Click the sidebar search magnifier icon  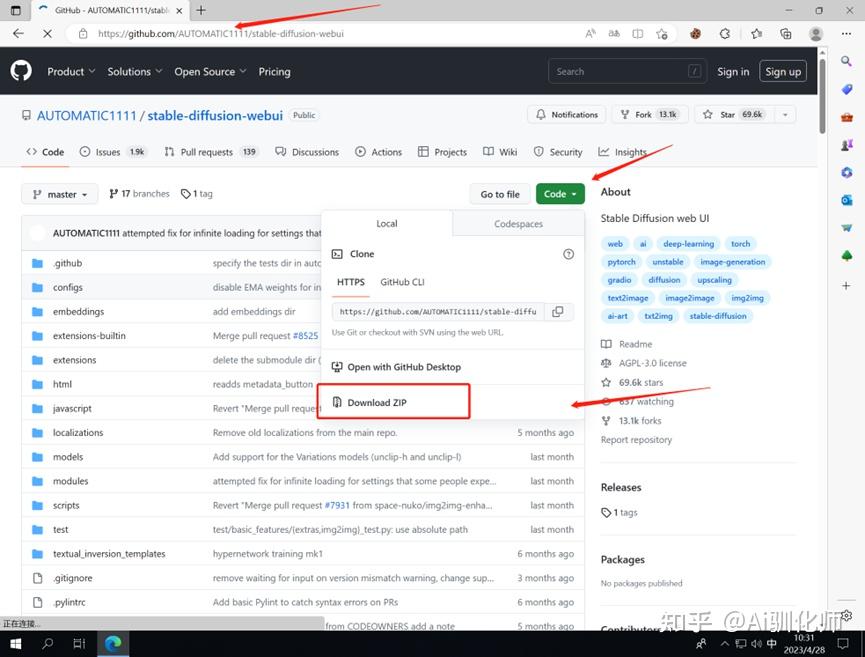click(x=846, y=61)
